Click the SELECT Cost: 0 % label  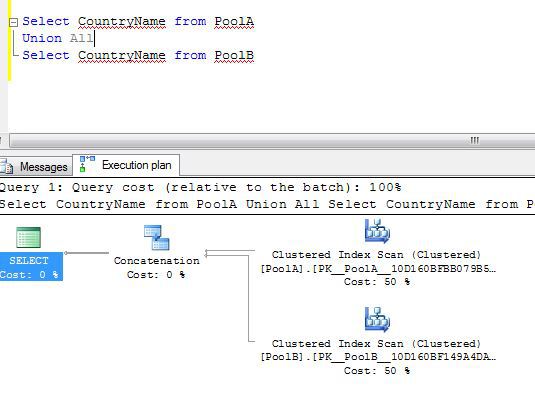[31, 267]
